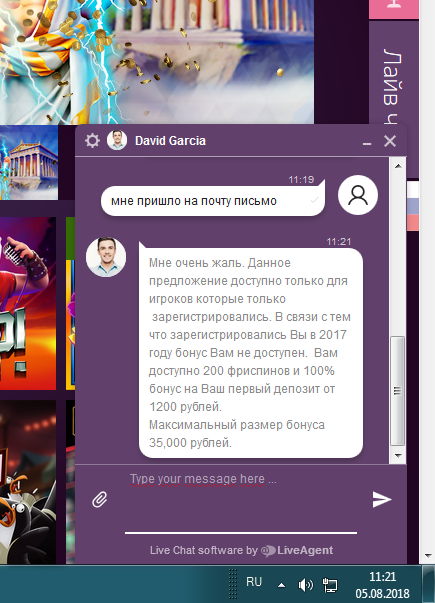435x603 pixels.
Task: Send message with the paper plane icon
Action: point(382,499)
